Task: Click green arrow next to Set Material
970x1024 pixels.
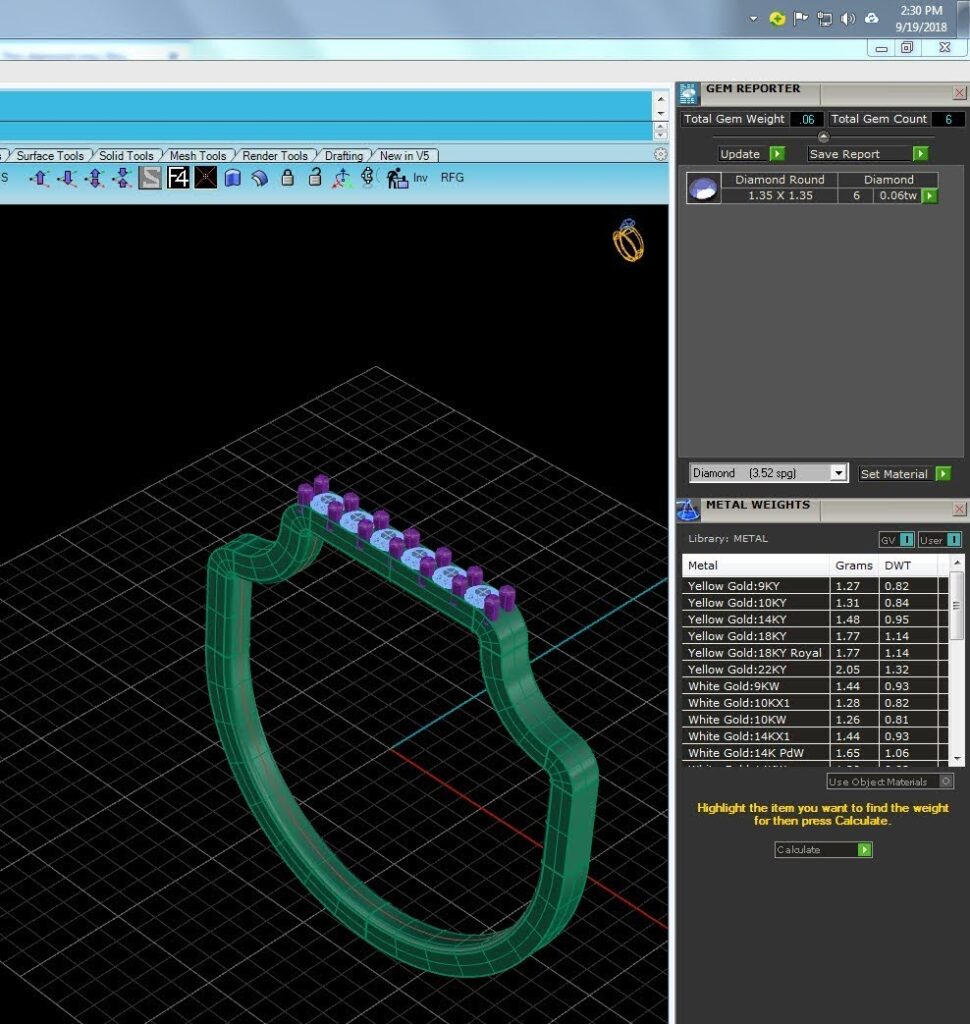Action: point(943,473)
